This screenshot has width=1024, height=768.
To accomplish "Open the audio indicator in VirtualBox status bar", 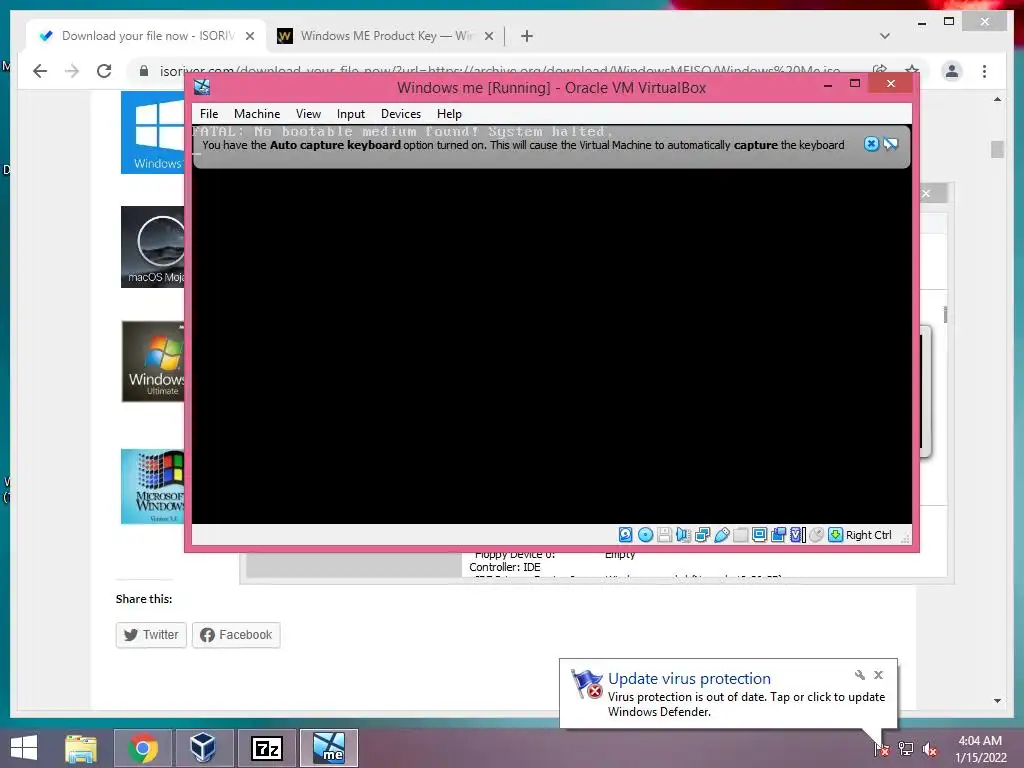I will tap(683, 535).
